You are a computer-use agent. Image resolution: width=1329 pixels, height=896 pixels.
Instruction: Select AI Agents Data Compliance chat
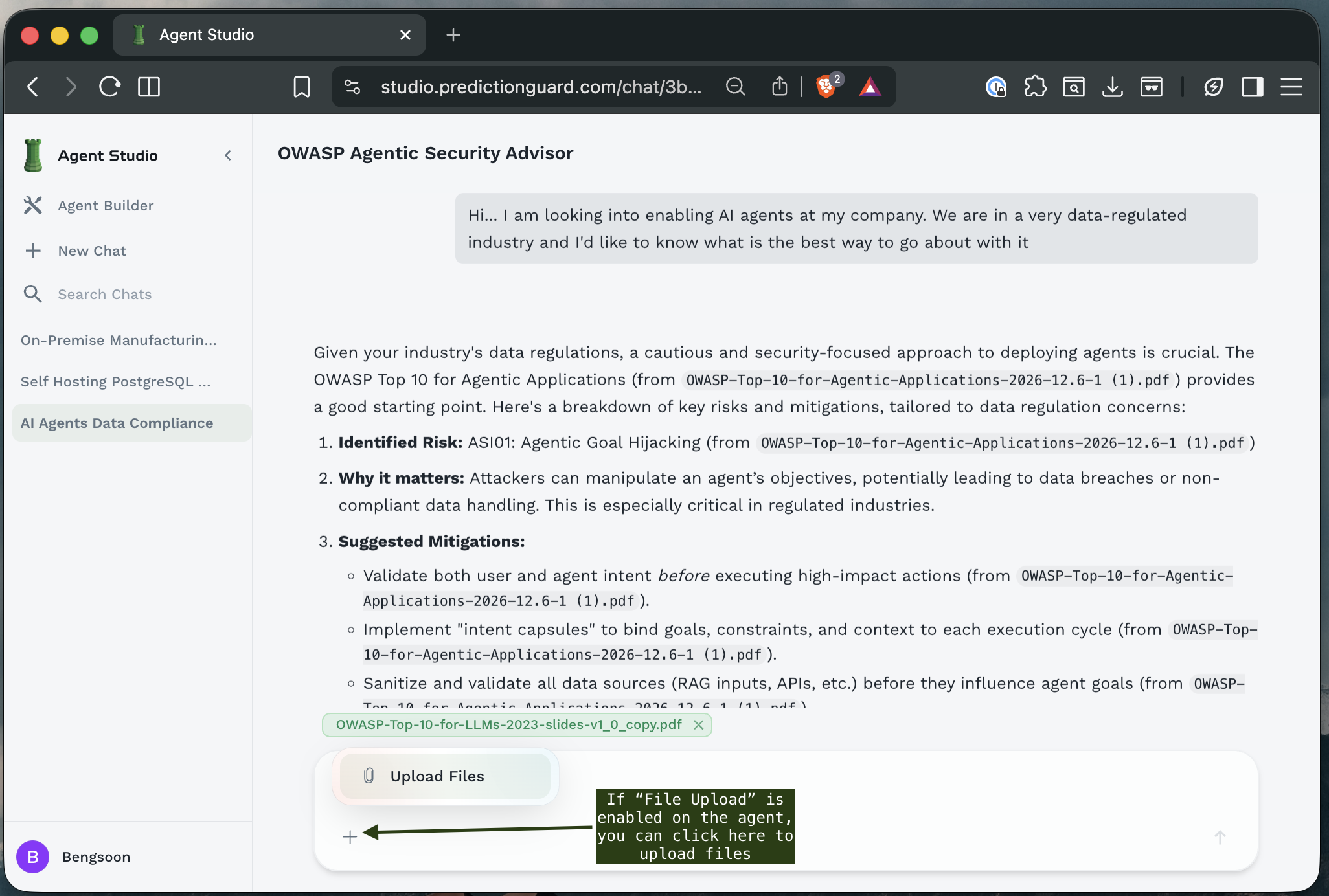117,423
